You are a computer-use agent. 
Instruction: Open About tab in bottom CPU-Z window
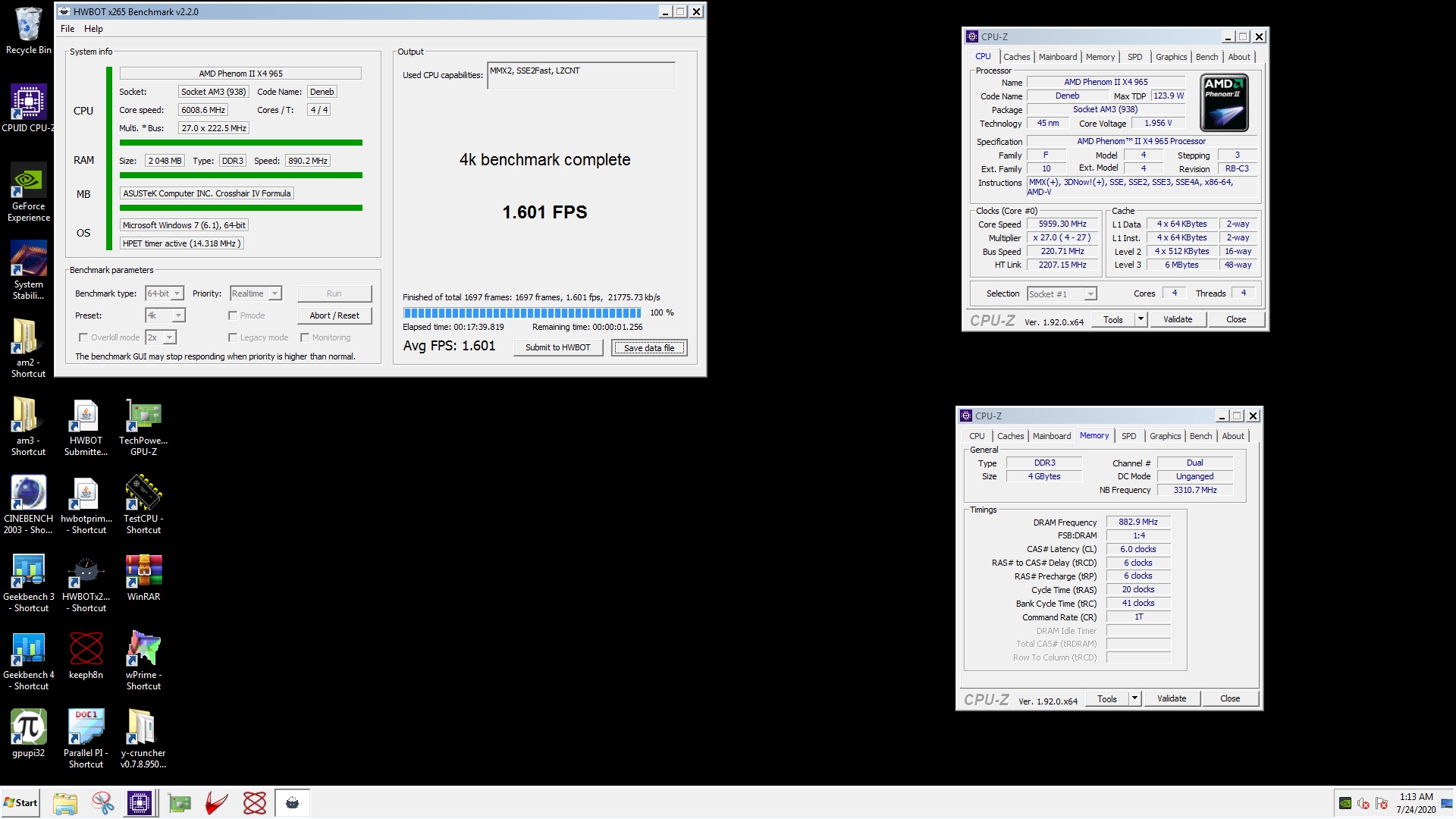pos(1233,436)
